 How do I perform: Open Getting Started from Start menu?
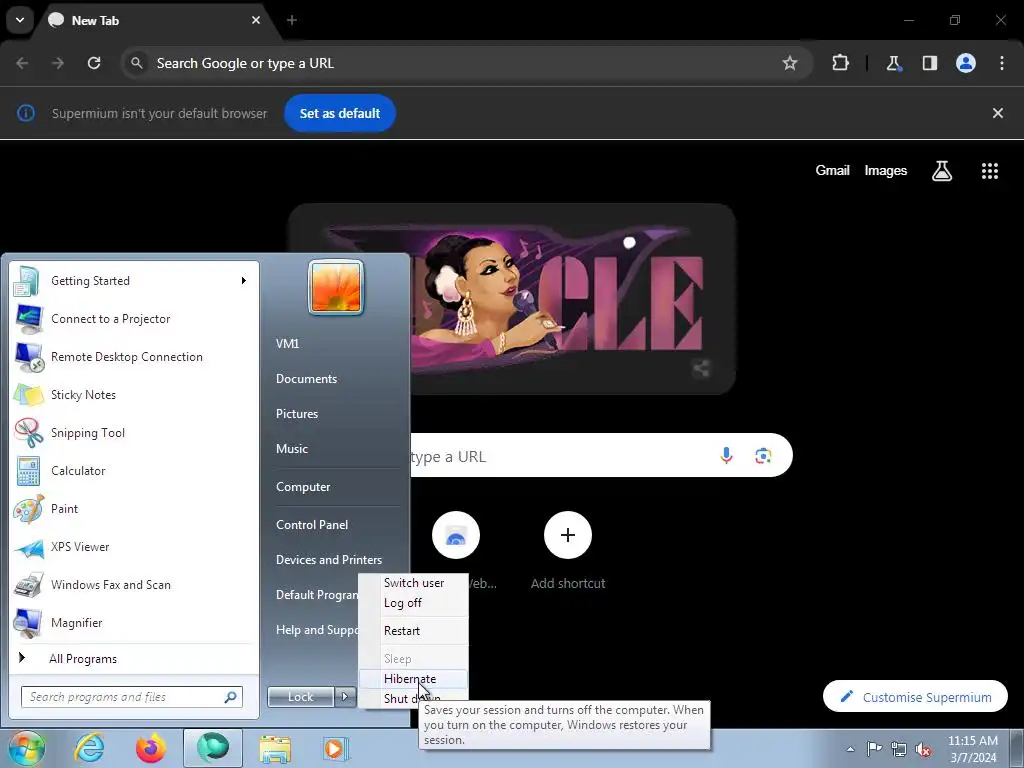133,281
